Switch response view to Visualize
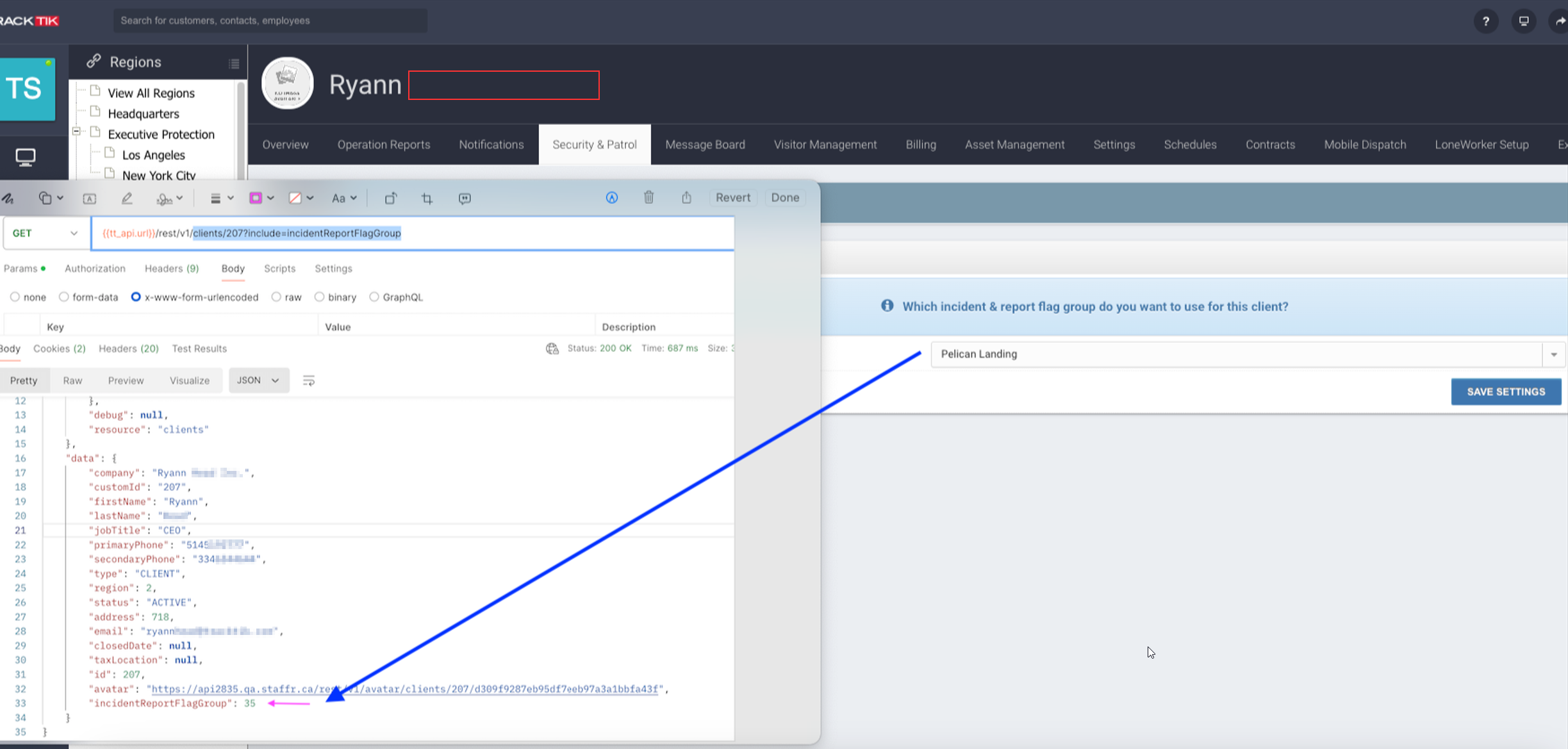Image resolution: width=1568 pixels, height=749 pixels. click(x=190, y=381)
